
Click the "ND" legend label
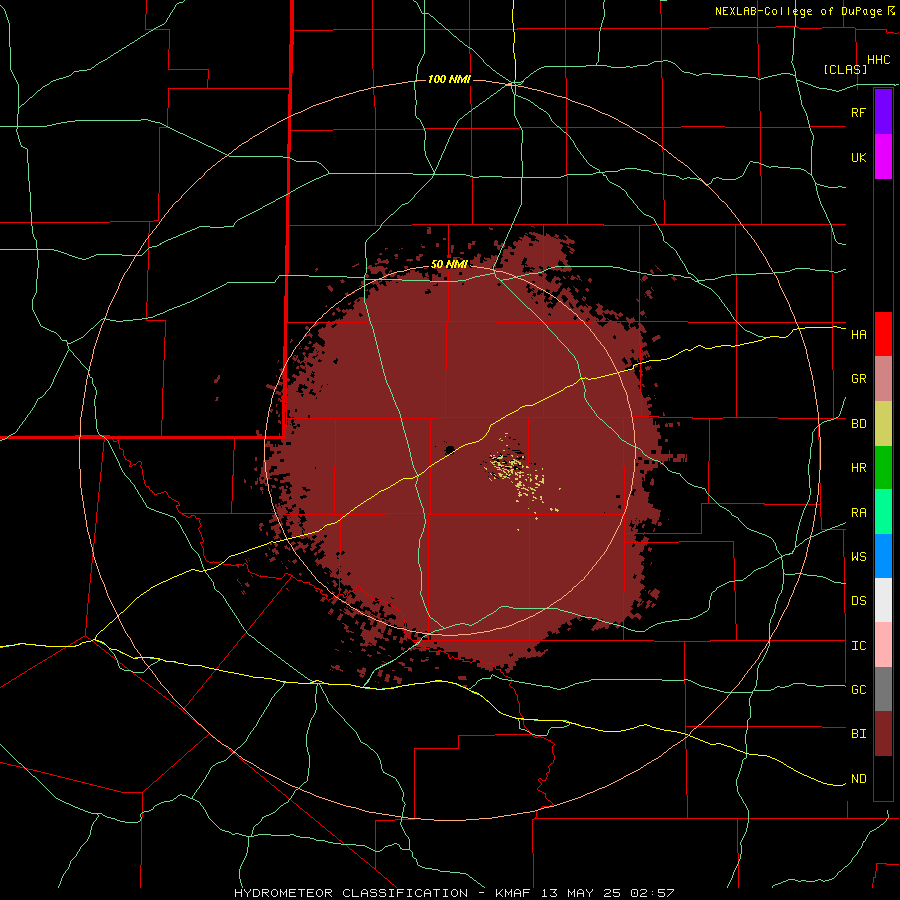tap(858, 779)
